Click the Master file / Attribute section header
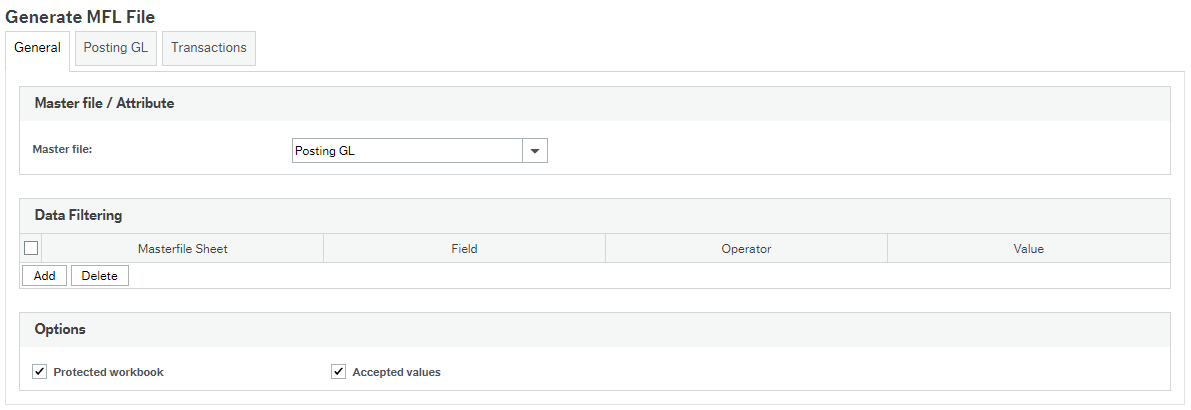This screenshot has height=410, width=1191. click(104, 103)
